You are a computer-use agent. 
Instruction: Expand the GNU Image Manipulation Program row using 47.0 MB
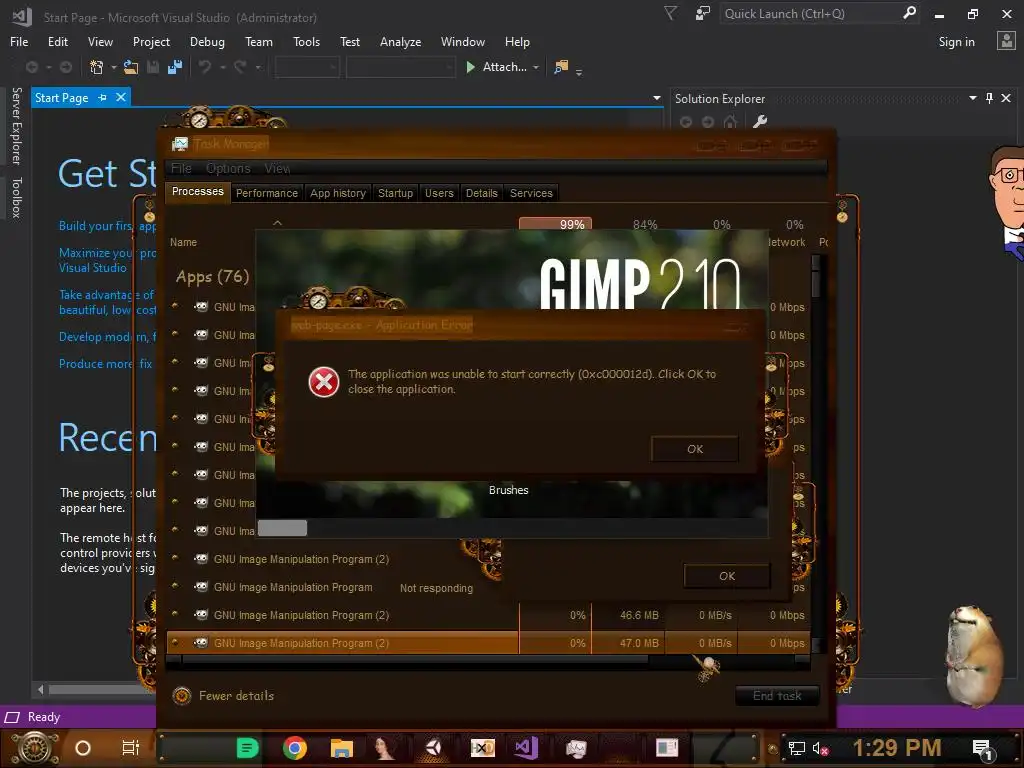[x=175, y=642]
